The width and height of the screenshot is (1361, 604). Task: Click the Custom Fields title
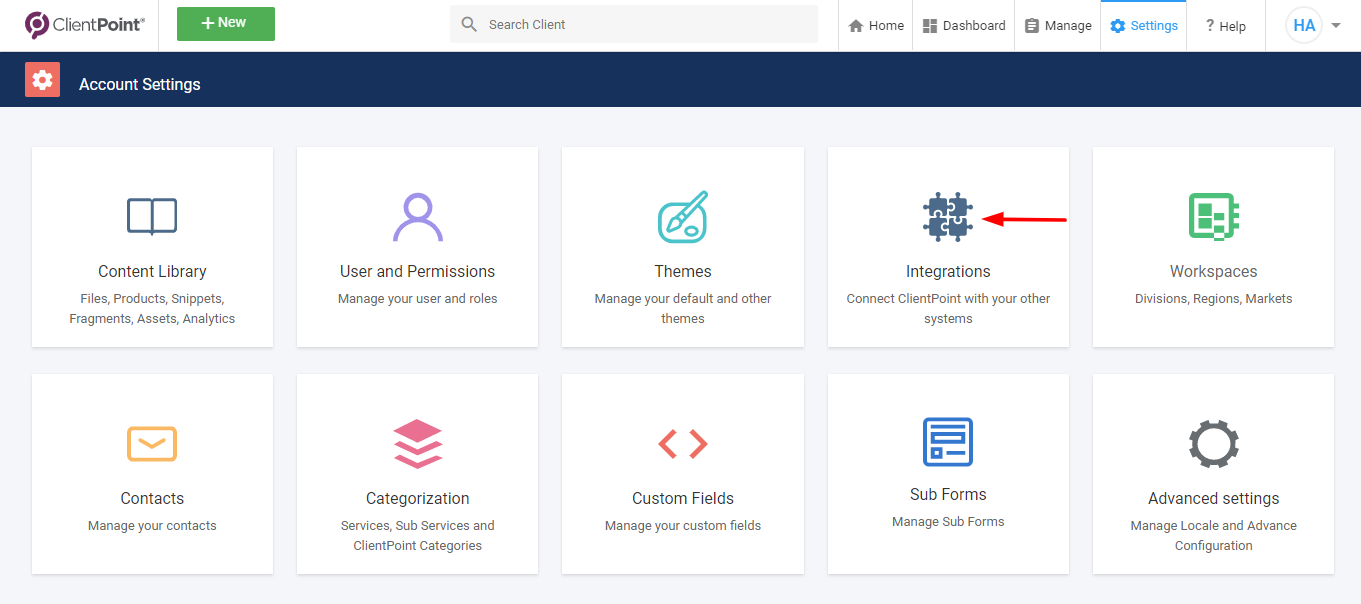683,498
